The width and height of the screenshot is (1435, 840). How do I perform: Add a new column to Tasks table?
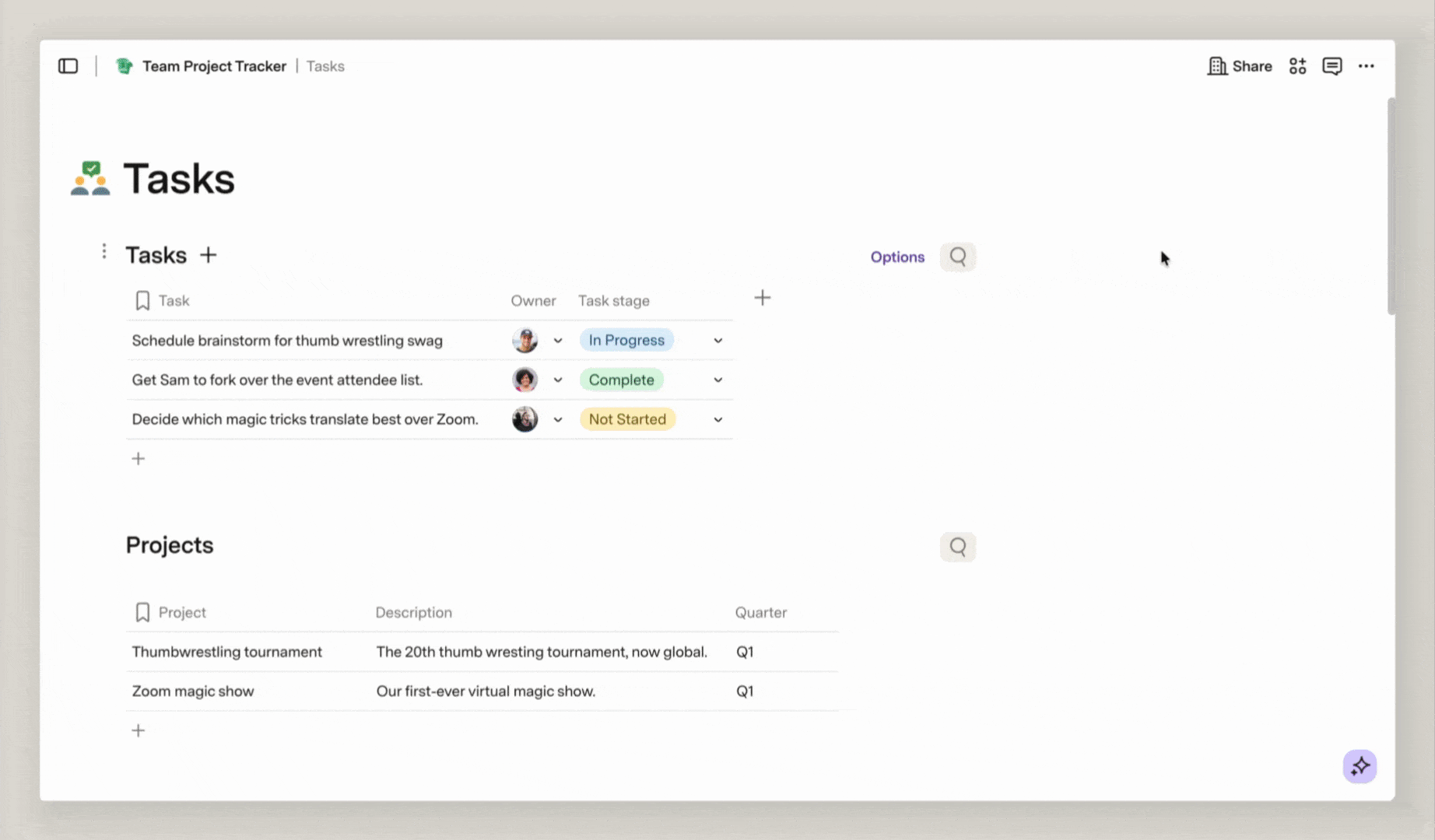(763, 298)
